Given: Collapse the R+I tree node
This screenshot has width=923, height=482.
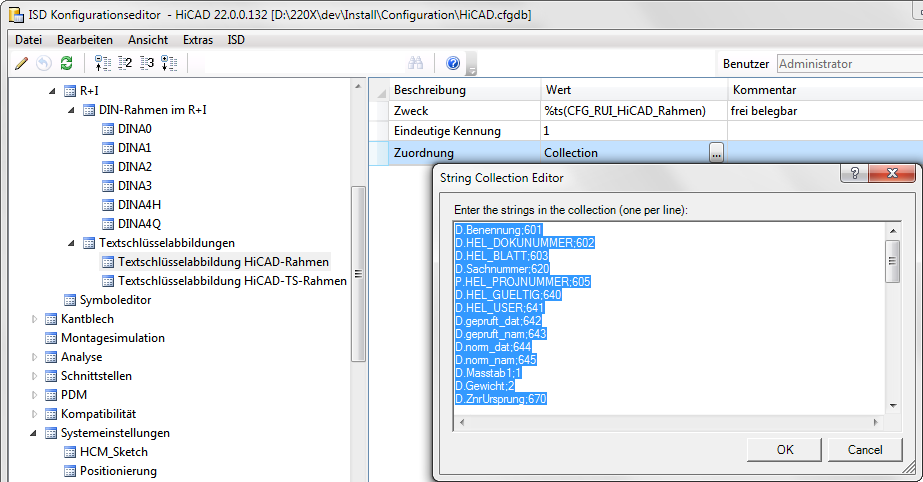Looking at the screenshot, I should pos(52,91).
